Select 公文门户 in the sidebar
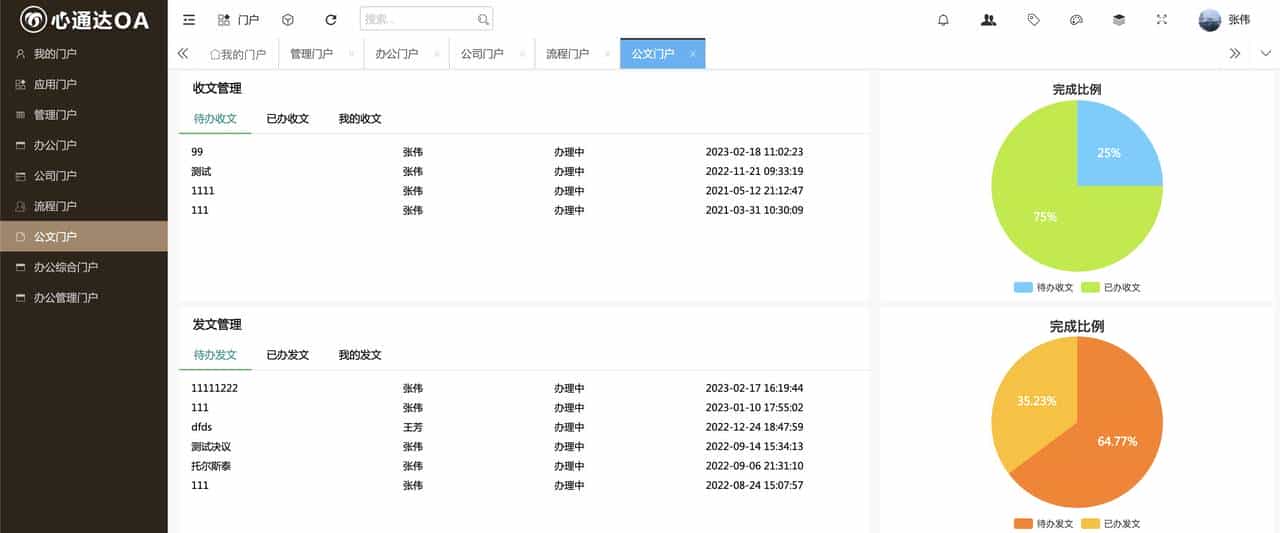Image resolution: width=1280 pixels, height=533 pixels. (x=84, y=237)
